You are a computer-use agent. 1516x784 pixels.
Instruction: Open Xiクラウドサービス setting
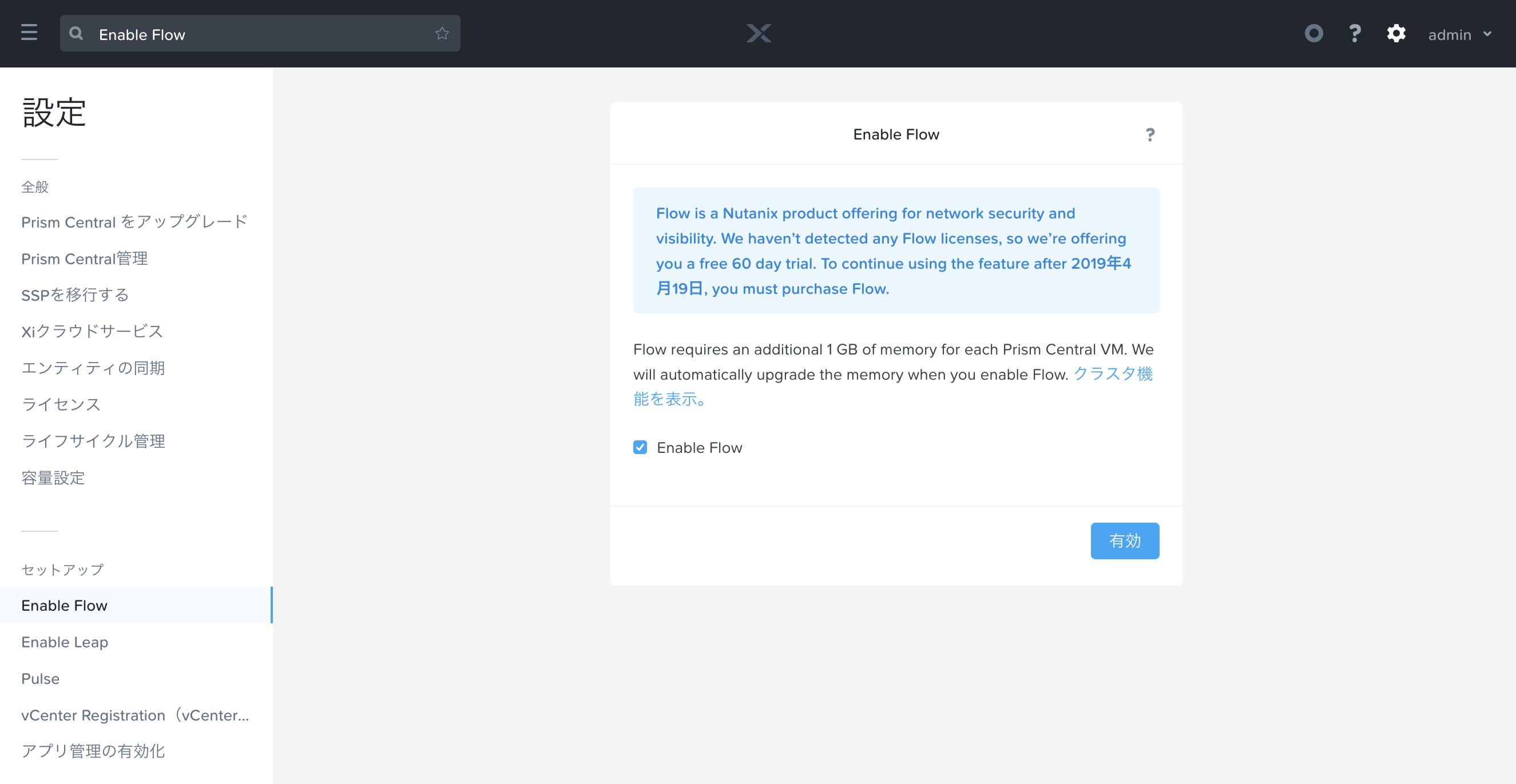(92, 331)
